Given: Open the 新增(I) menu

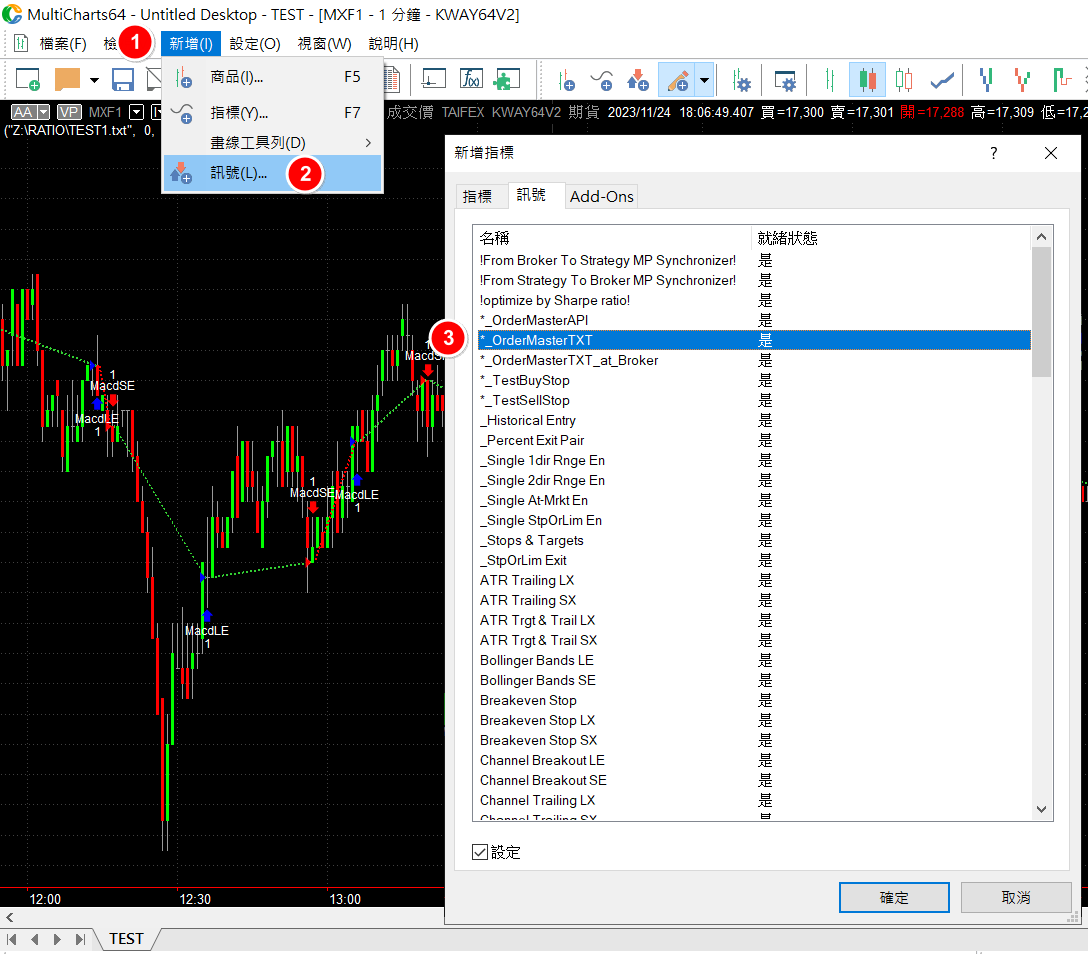Looking at the screenshot, I should tap(191, 44).
